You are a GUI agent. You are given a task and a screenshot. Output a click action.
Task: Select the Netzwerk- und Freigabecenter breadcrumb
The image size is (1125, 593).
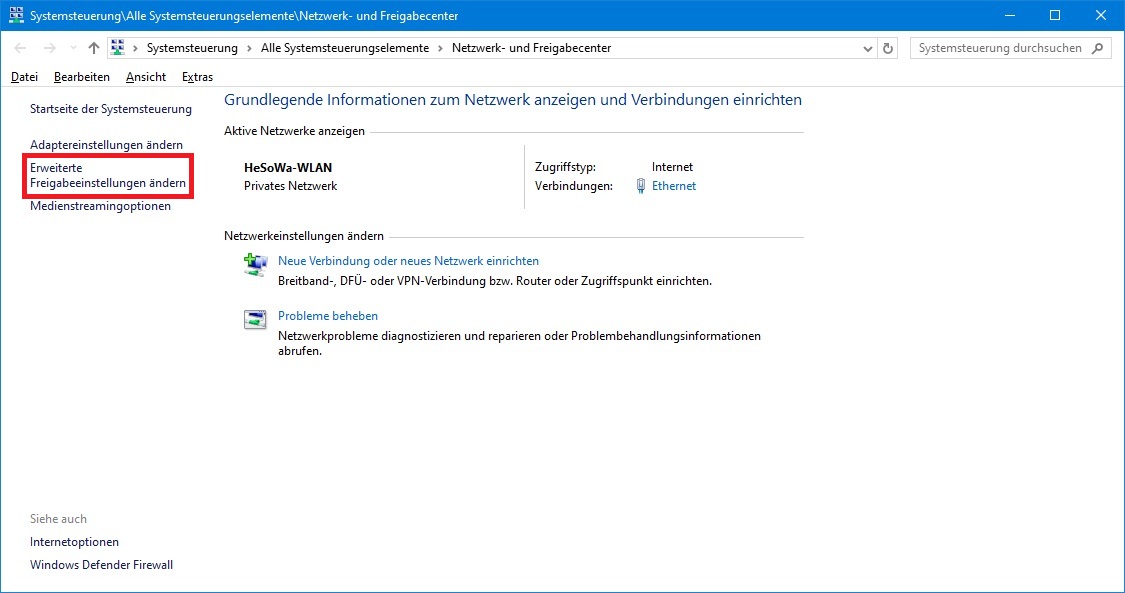coord(531,48)
